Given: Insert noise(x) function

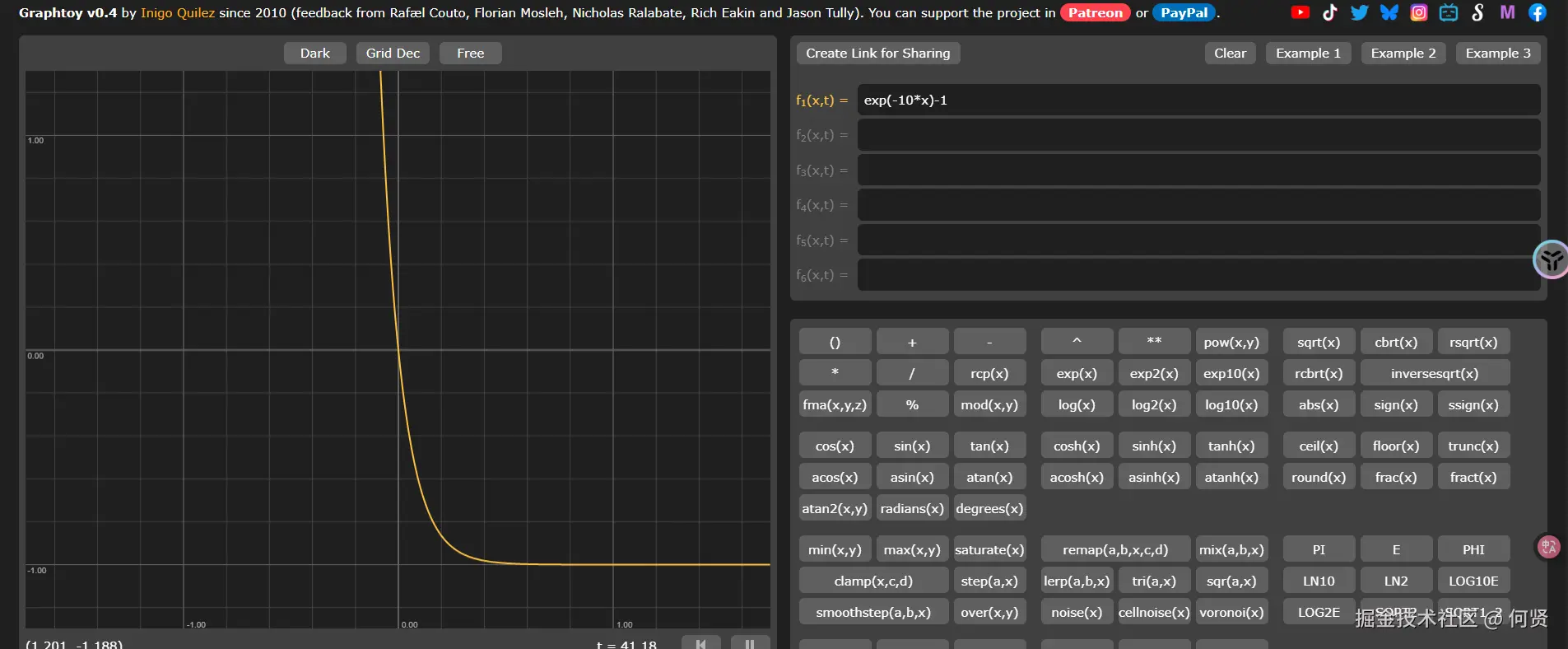Looking at the screenshot, I should tap(1077, 612).
